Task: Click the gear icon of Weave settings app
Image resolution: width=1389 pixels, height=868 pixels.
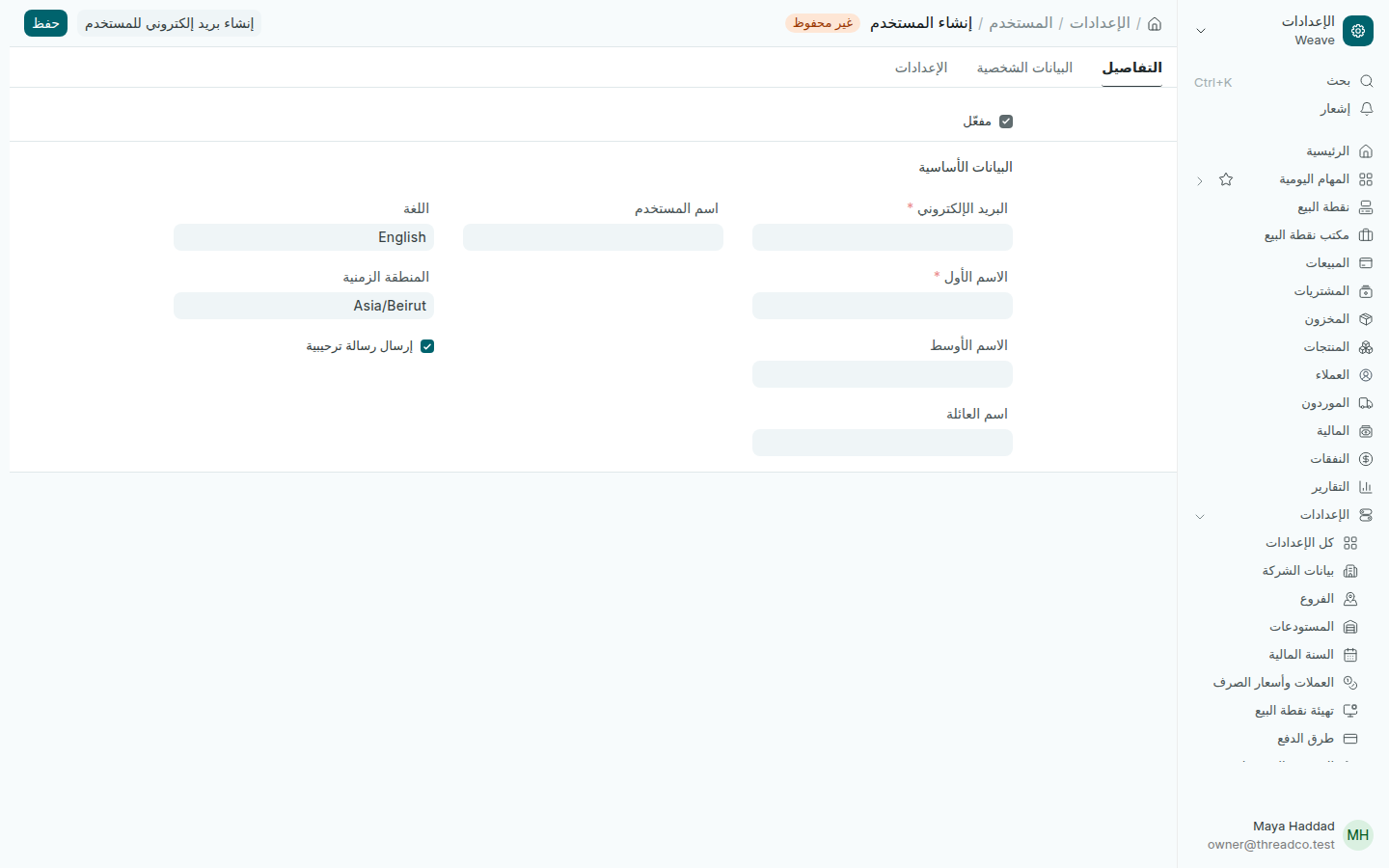Action: pyautogui.click(x=1358, y=31)
